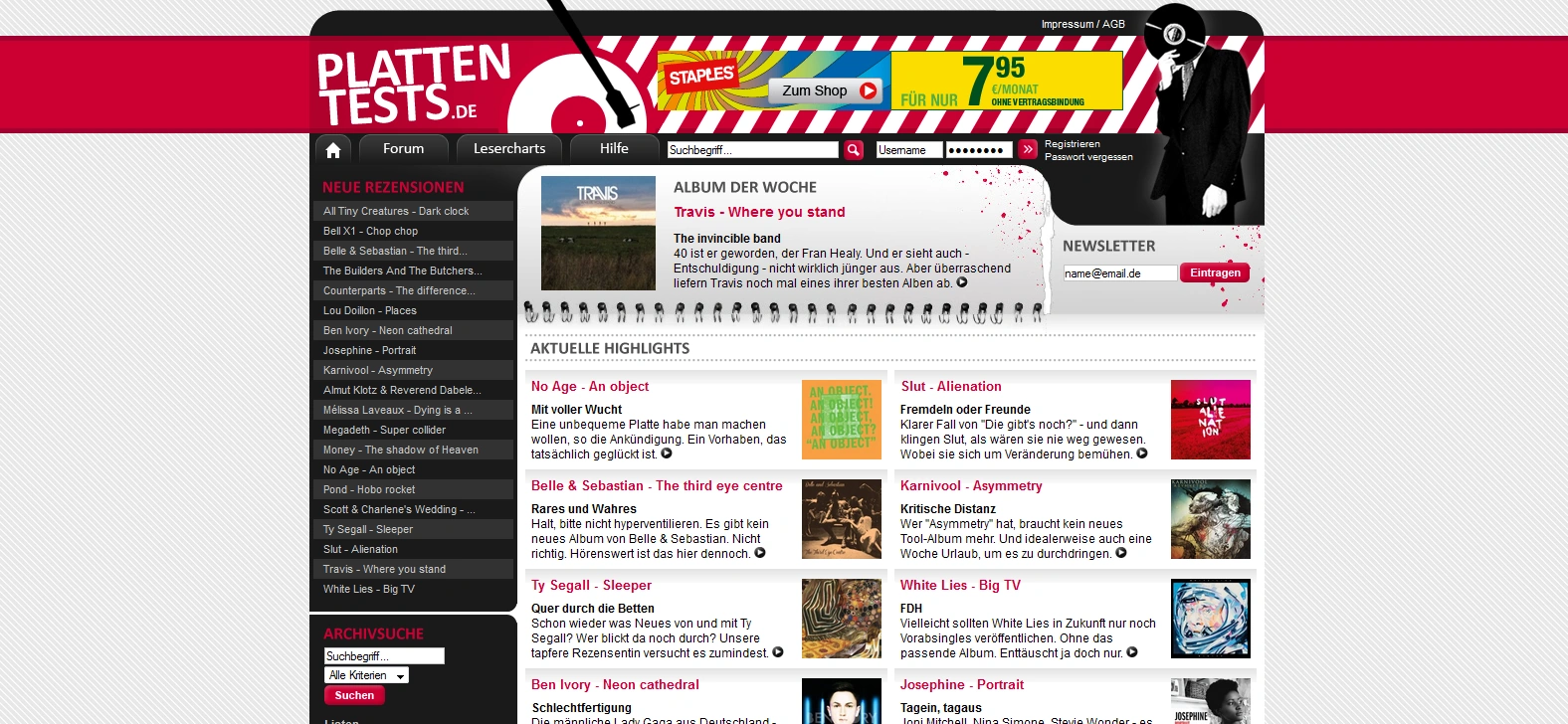Image resolution: width=1568 pixels, height=724 pixels.
Task: Open 'Belle & Sebastian - The third eye centre' title
Action: (657, 486)
